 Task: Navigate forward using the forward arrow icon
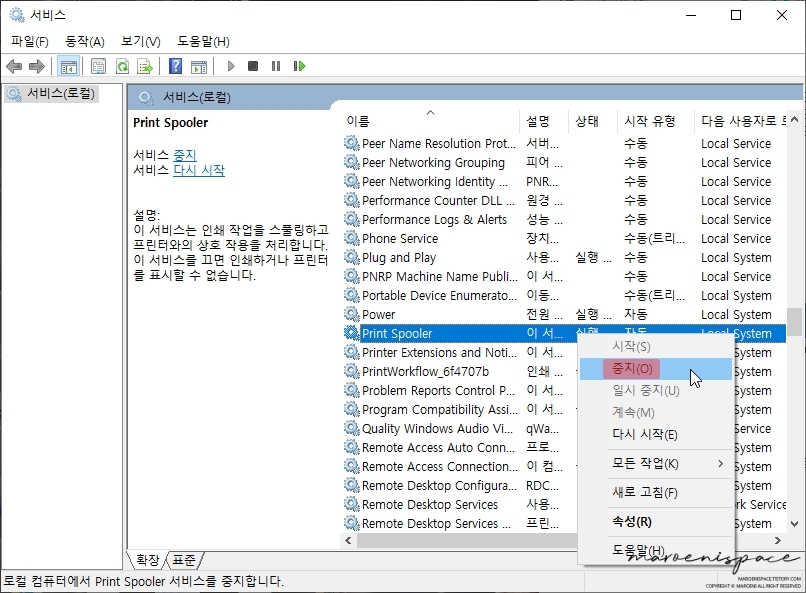point(38,66)
